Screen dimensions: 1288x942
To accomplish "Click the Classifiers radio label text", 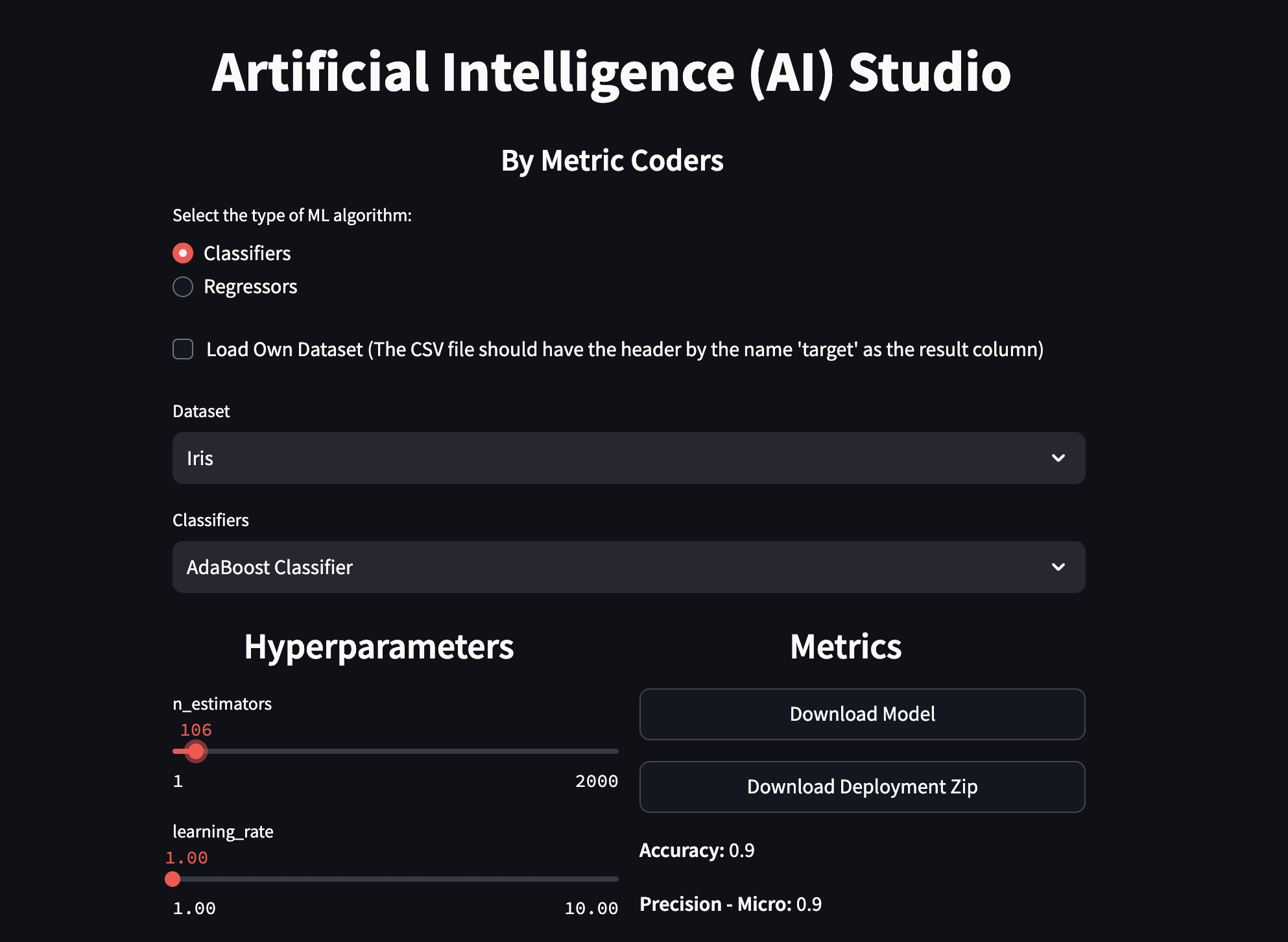I will 247,253.
